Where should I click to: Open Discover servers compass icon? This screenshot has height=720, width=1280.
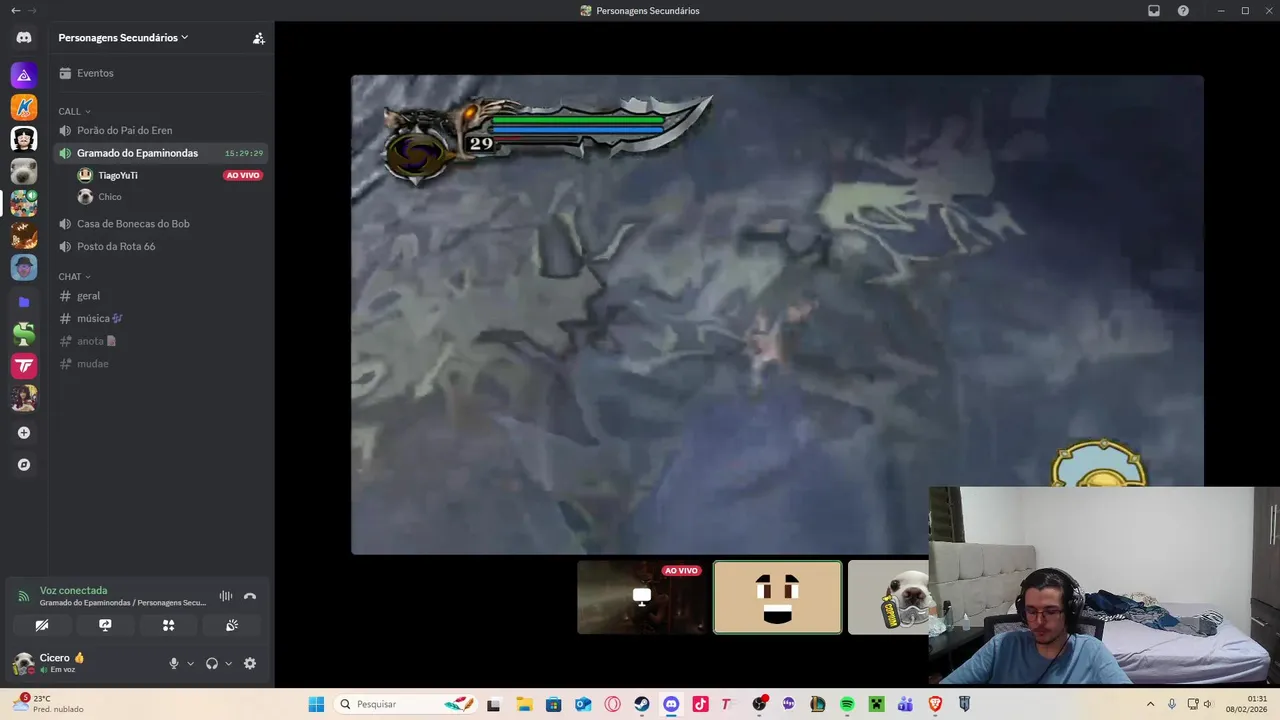click(x=24, y=465)
